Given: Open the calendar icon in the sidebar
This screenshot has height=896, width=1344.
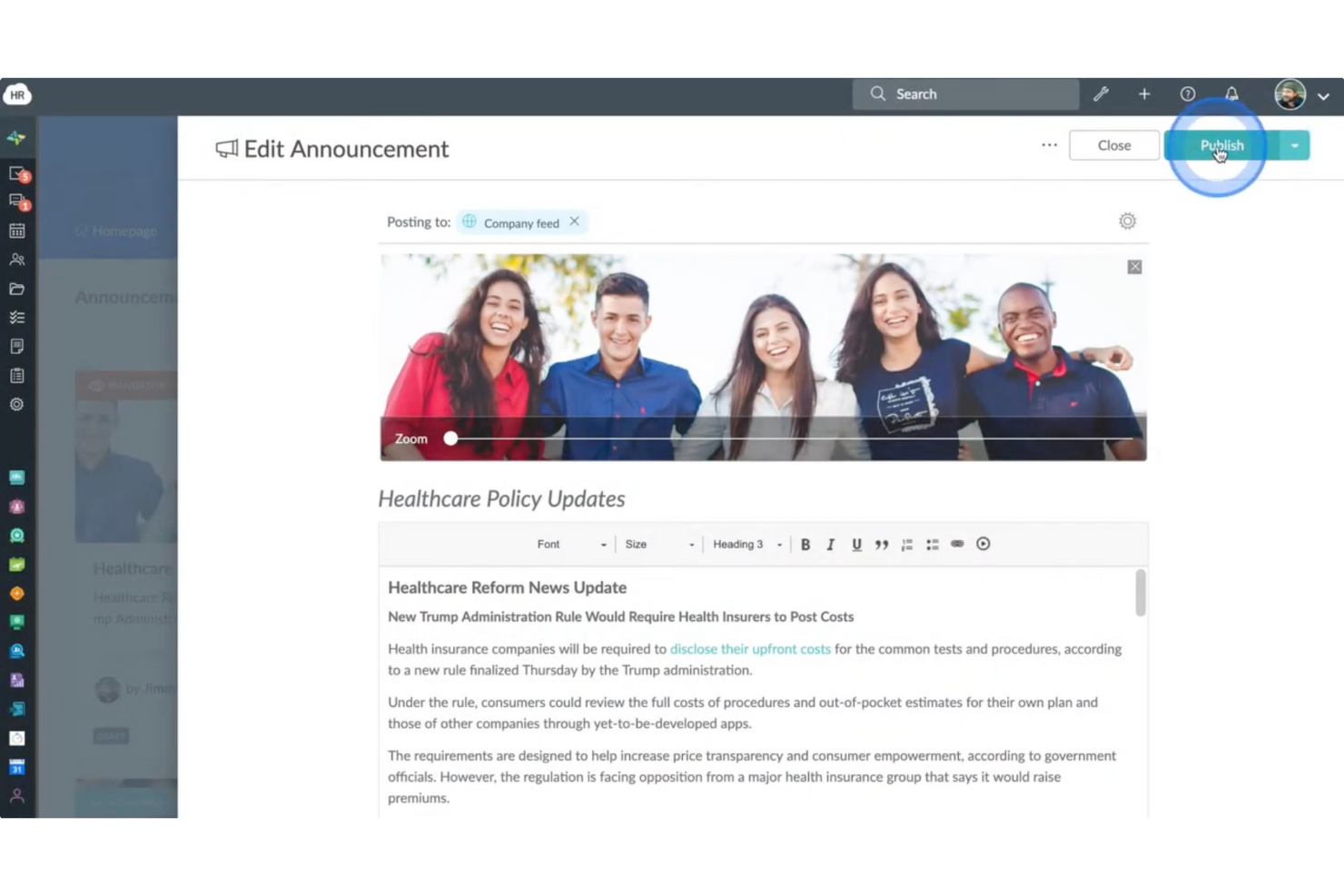Looking at the screenshot, I should point(16,230).
